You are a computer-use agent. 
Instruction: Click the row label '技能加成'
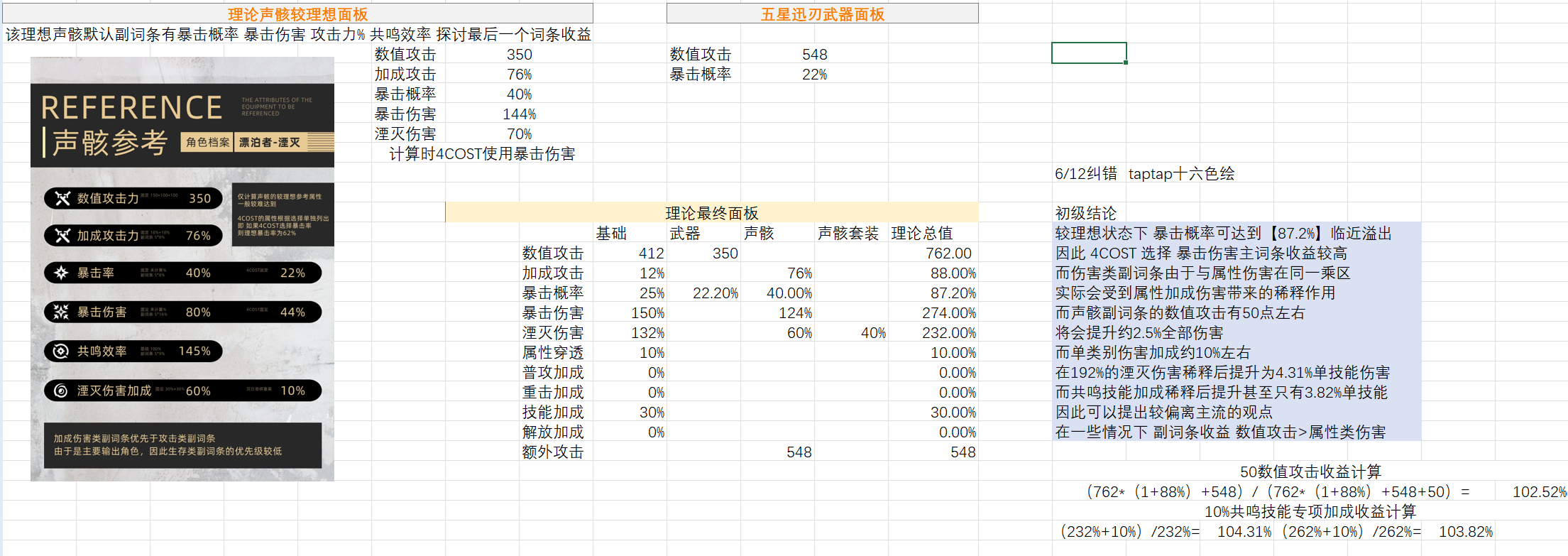tap(553, 413)
